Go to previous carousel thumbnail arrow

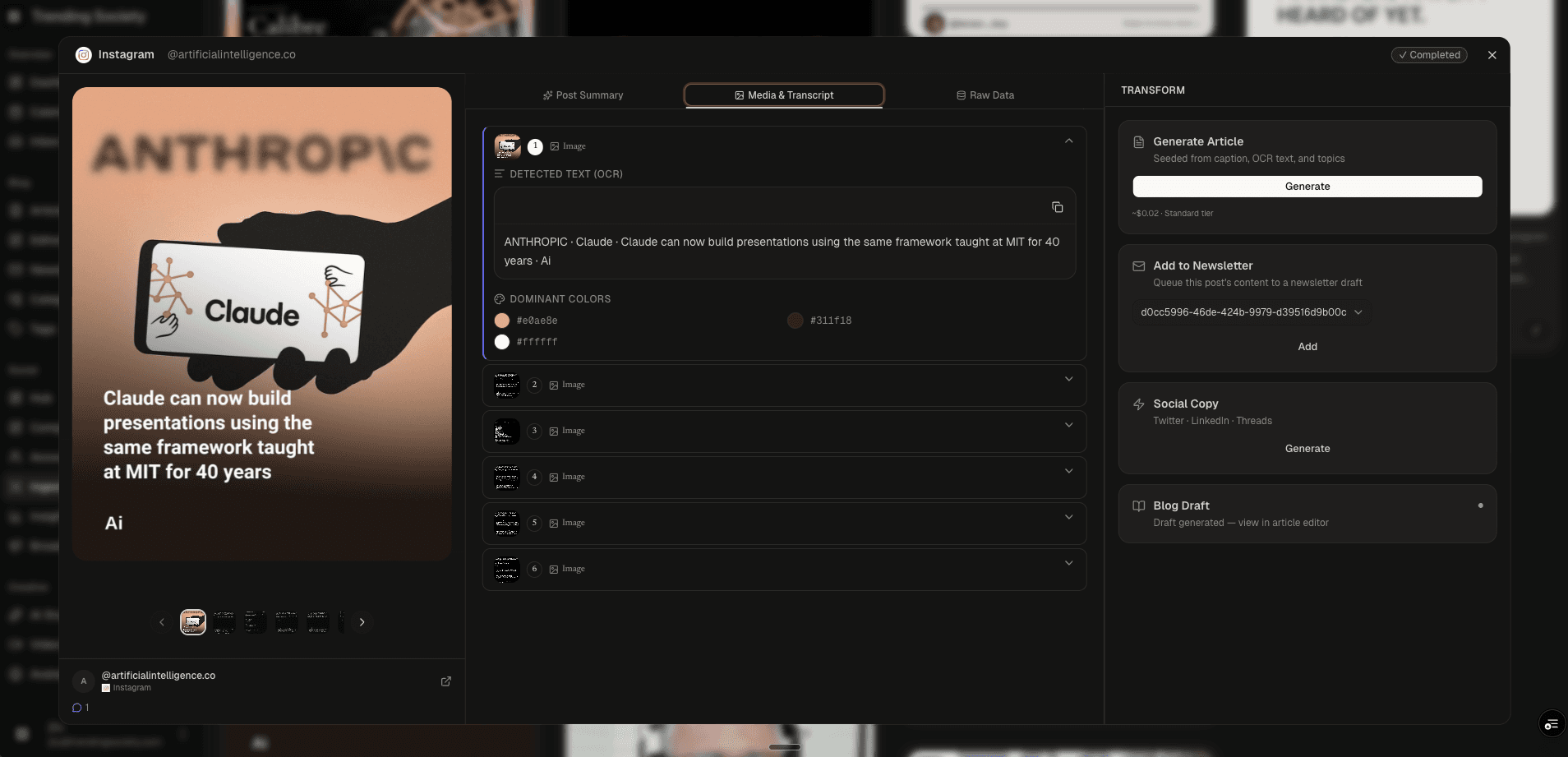pyautogui.click(x=162, y=622)
